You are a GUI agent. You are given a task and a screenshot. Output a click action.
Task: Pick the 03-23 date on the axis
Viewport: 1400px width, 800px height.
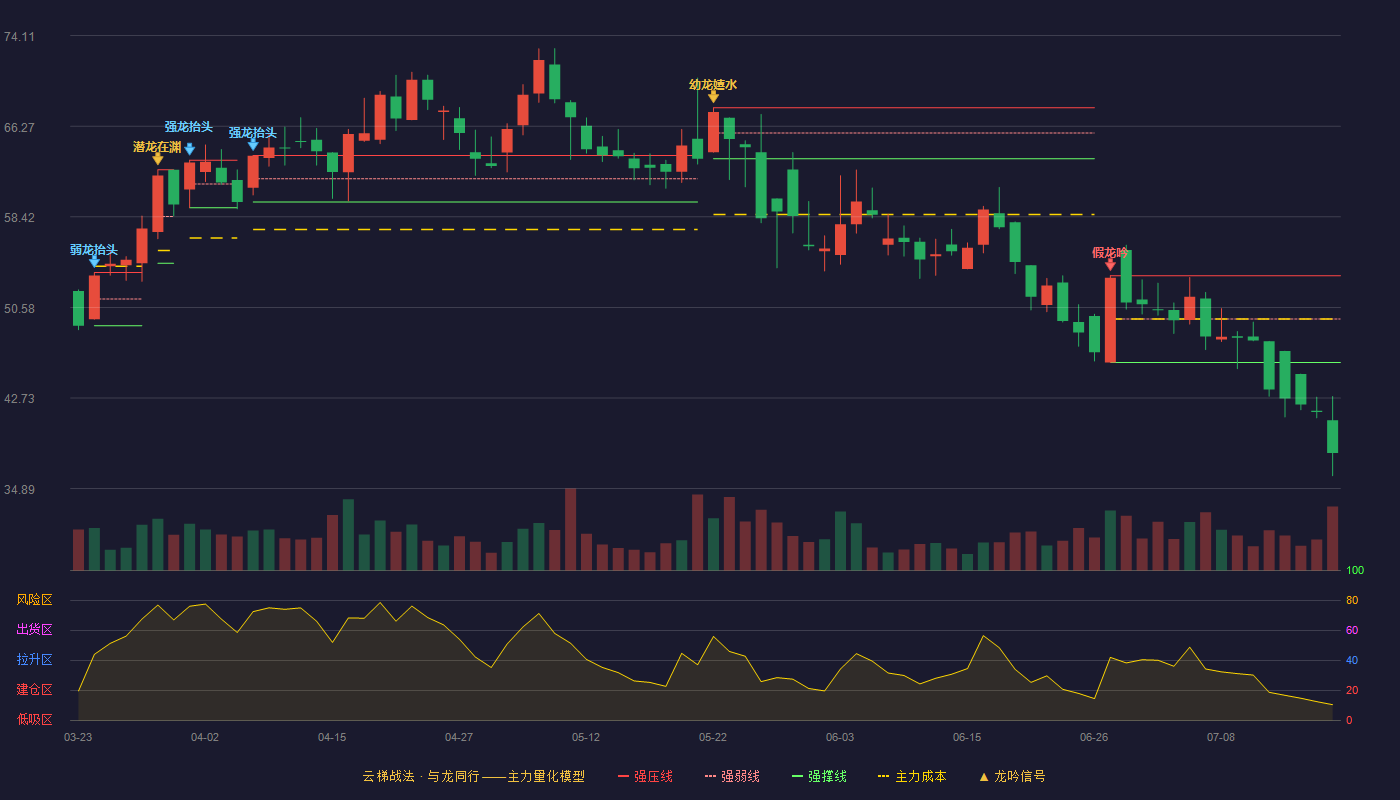[x=78, y=737]
